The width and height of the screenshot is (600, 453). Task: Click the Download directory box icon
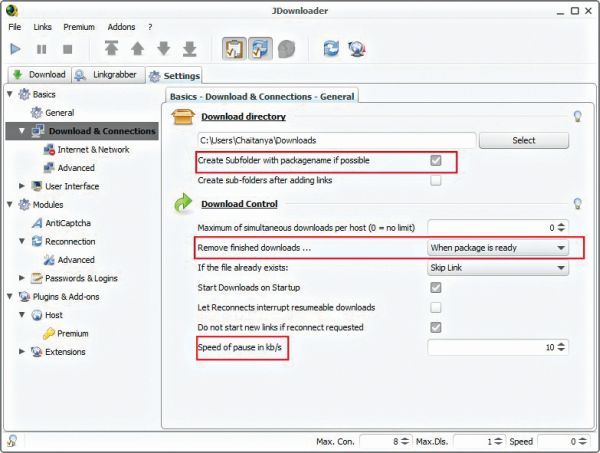click(x=183, y=117)
